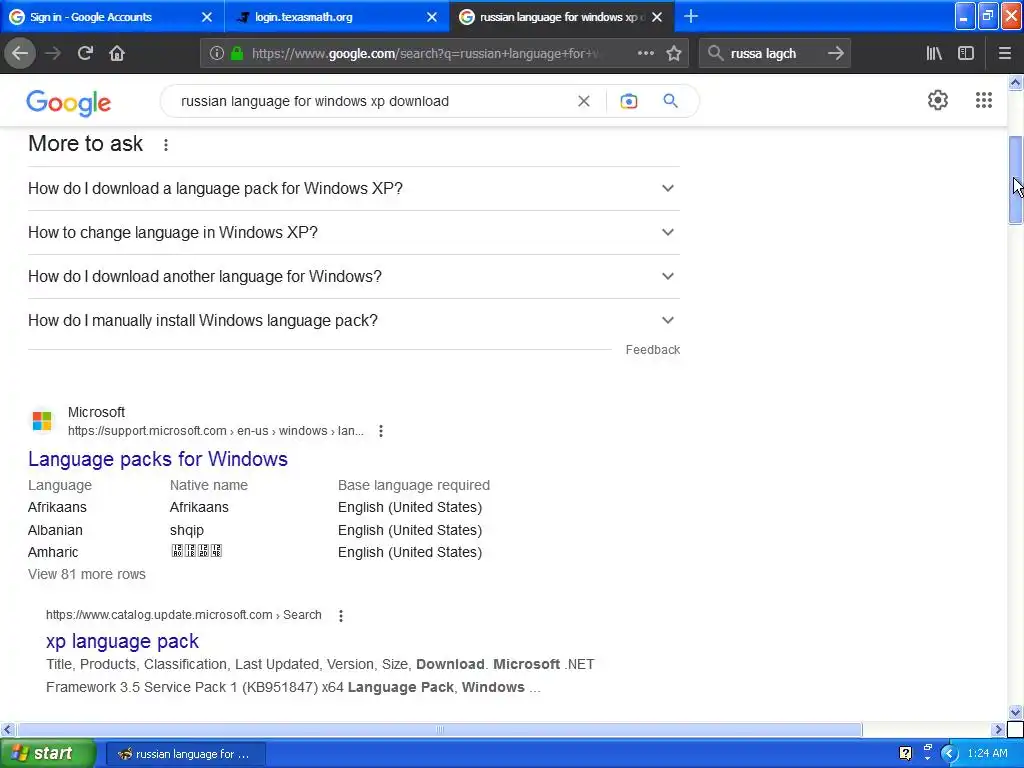Close the login.texasmath.org tab

[432, 17]
